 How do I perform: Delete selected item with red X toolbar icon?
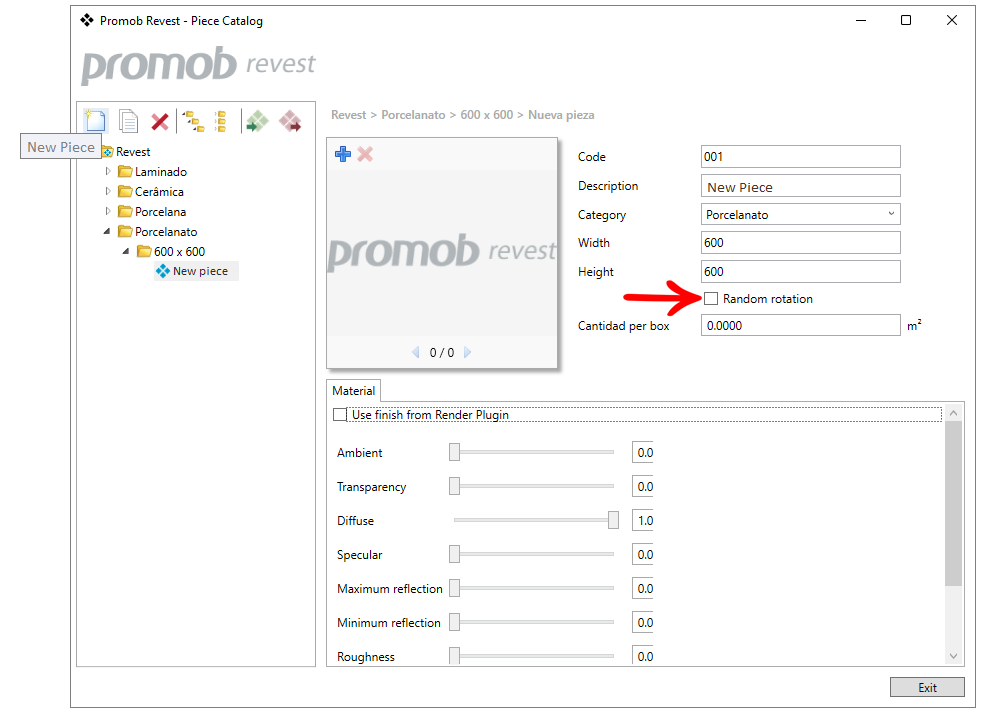coord(160,121)
